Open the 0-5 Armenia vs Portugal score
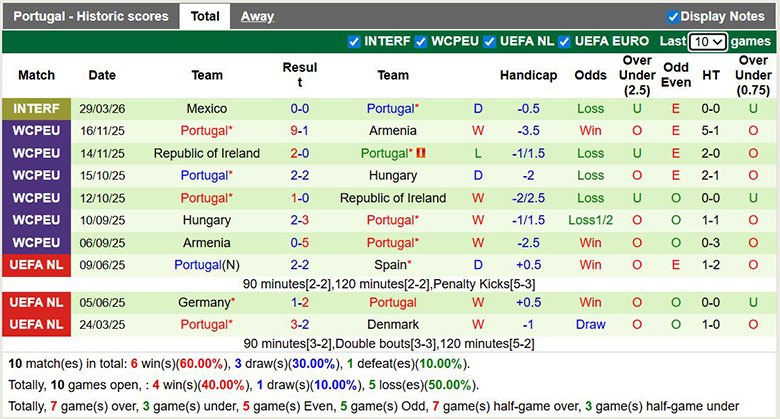This screenshot has width=780, height=419. click(299, 243)
